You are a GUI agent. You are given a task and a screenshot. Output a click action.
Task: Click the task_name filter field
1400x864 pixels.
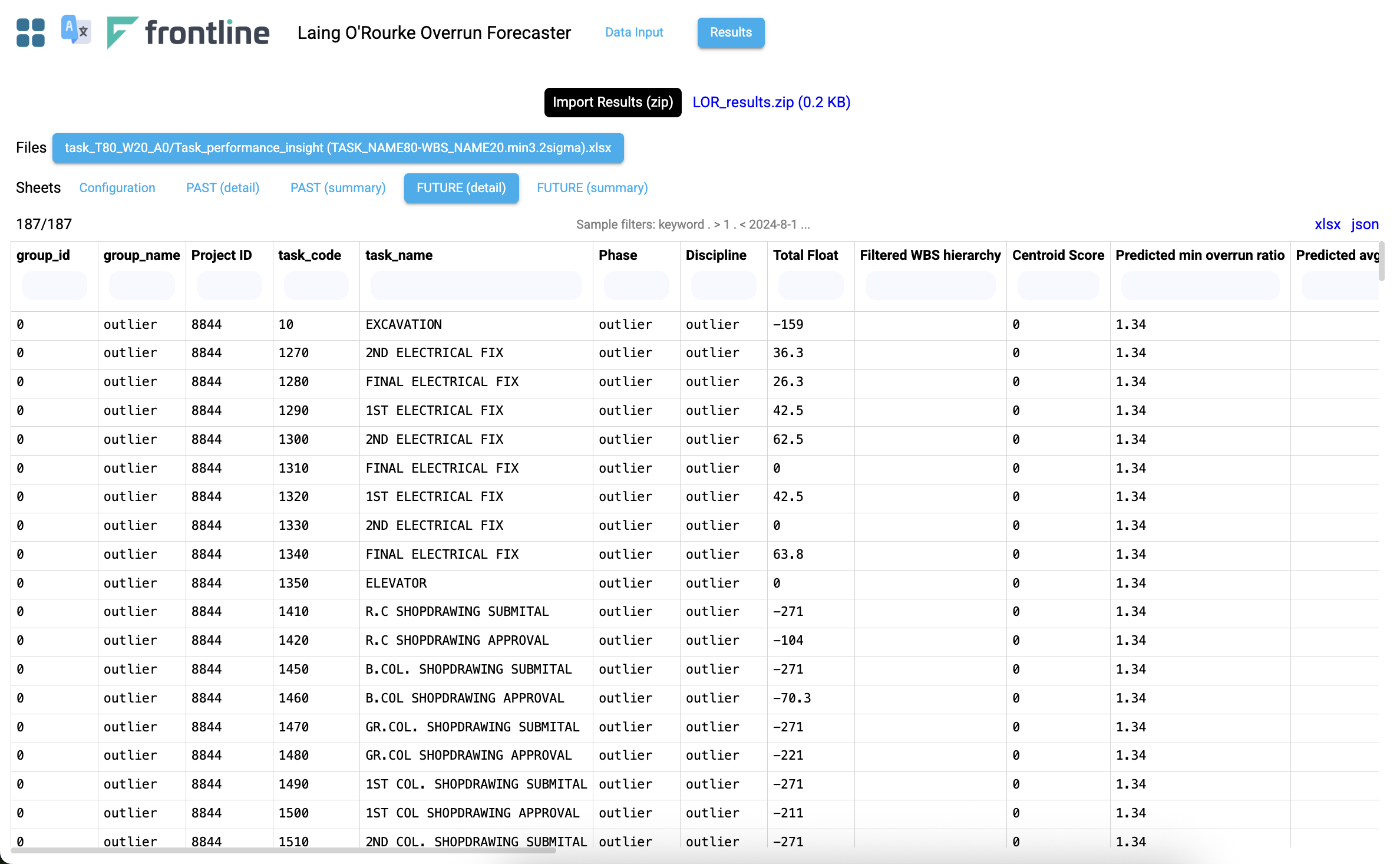tap(476, 286)
